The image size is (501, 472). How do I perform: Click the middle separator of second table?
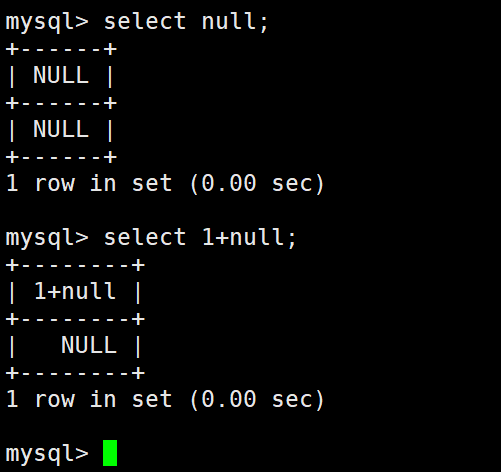pyautogui.click(x=75, y=319)
